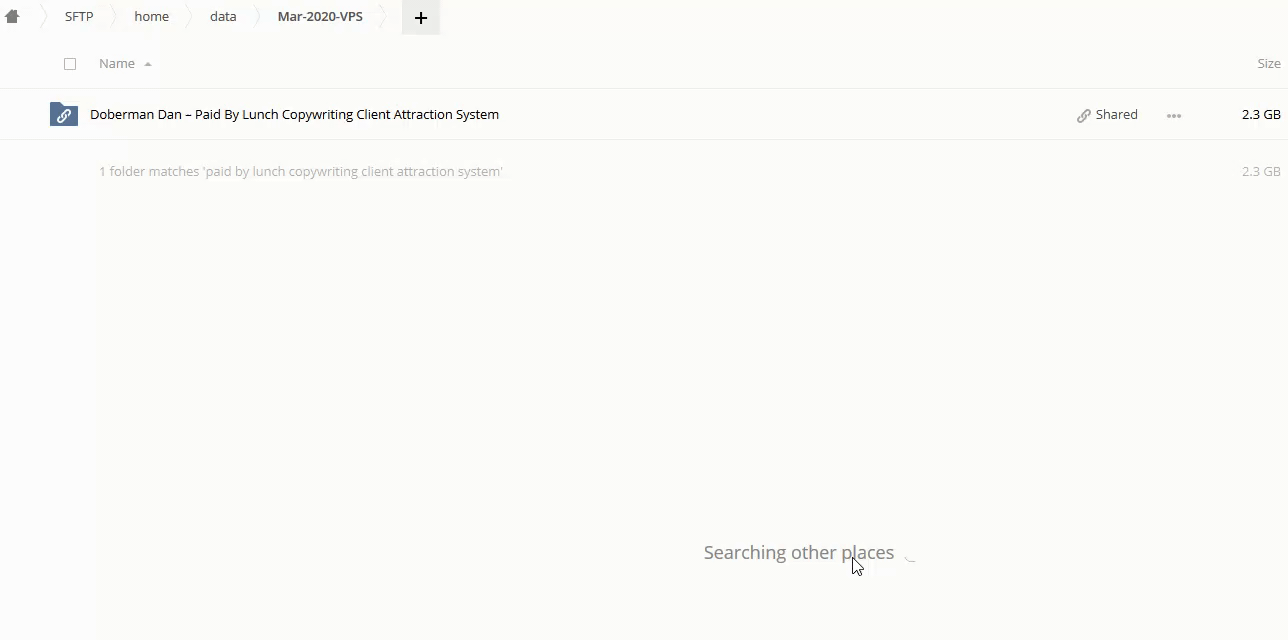Image resolution: width=1288 pixels, height=640 pixels.
Task: Open the shared folder icon for Doberman Dan
Action: coord(64,115)
